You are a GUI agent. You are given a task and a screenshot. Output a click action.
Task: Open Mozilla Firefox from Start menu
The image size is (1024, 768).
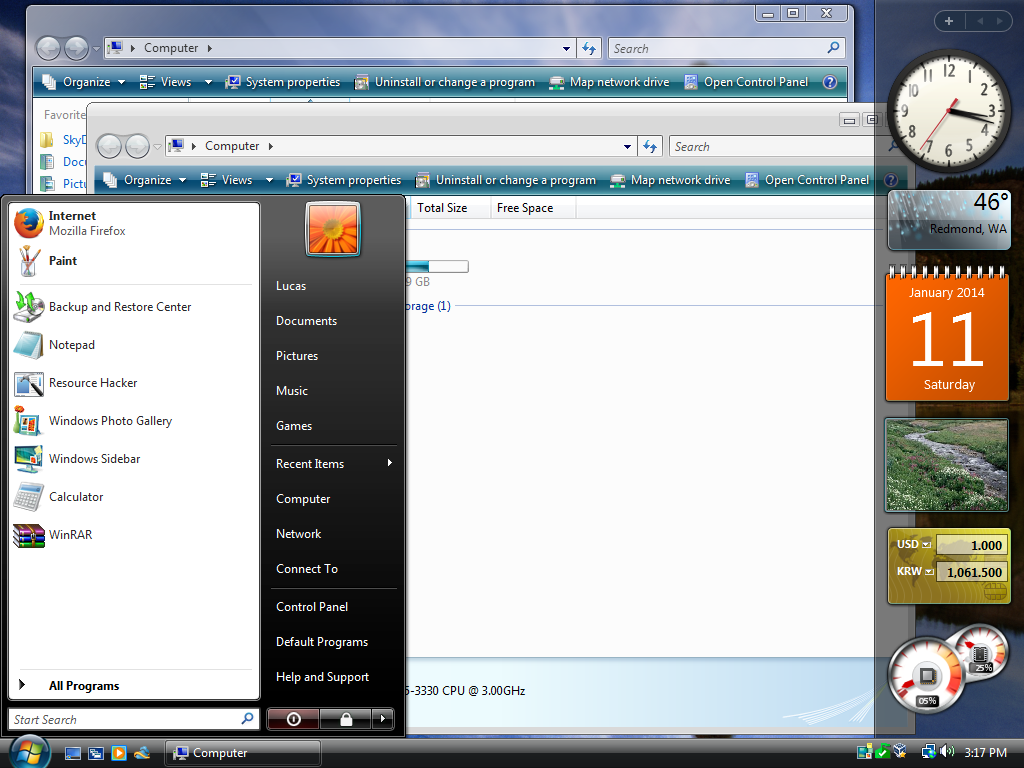[x=135, y=223]
